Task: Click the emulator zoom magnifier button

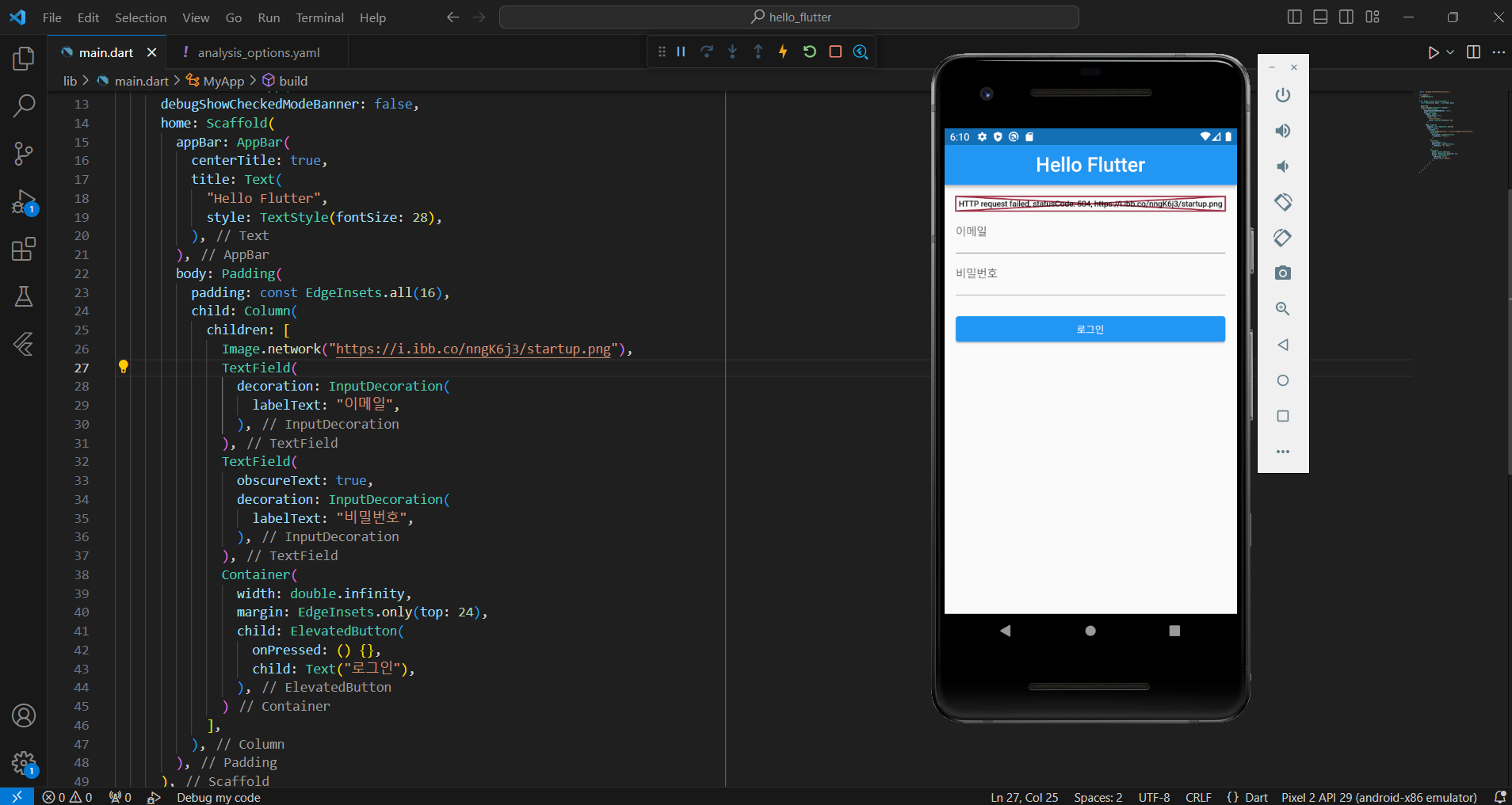Action: pos(1283,309)
